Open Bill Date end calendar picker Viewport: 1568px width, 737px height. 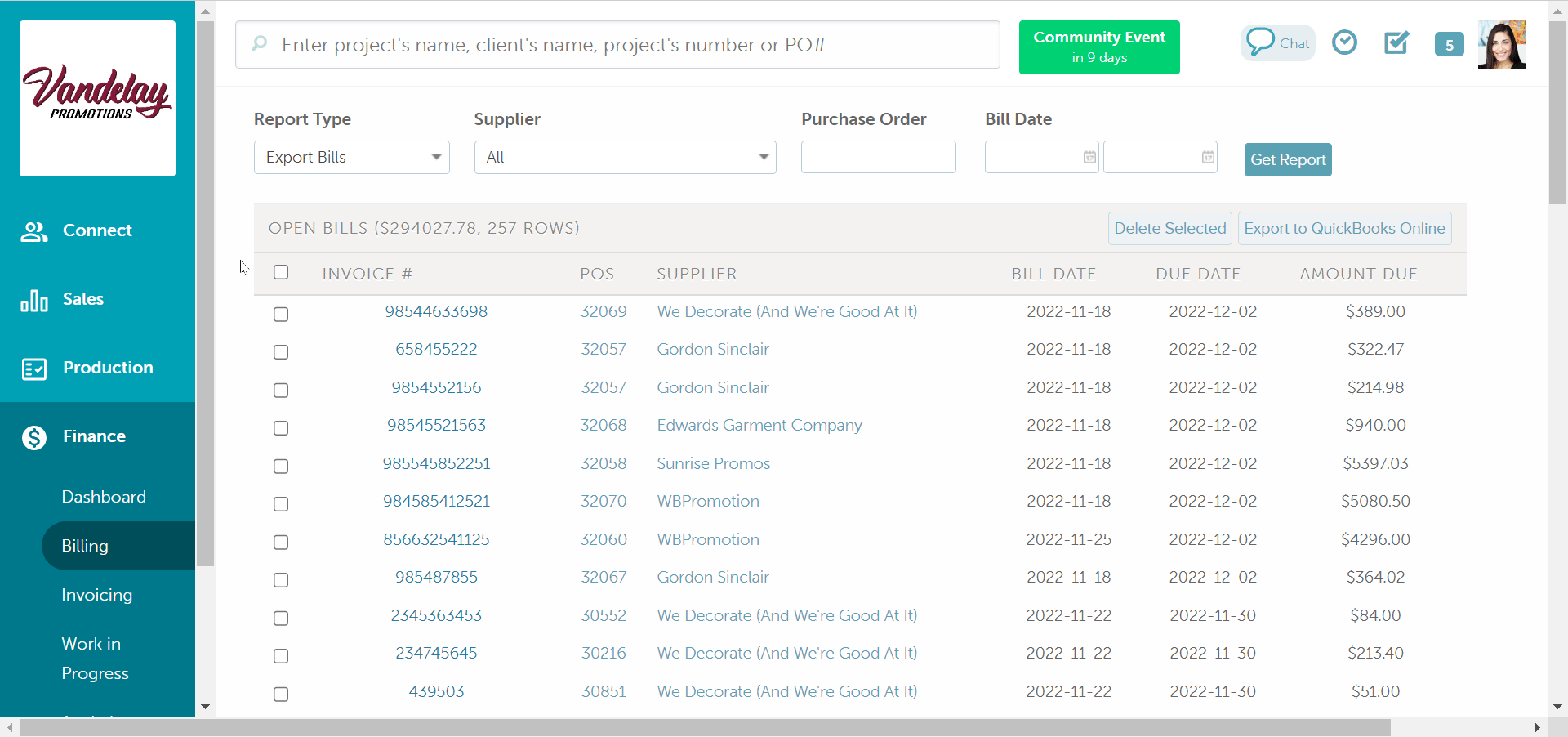point(1208,157)
